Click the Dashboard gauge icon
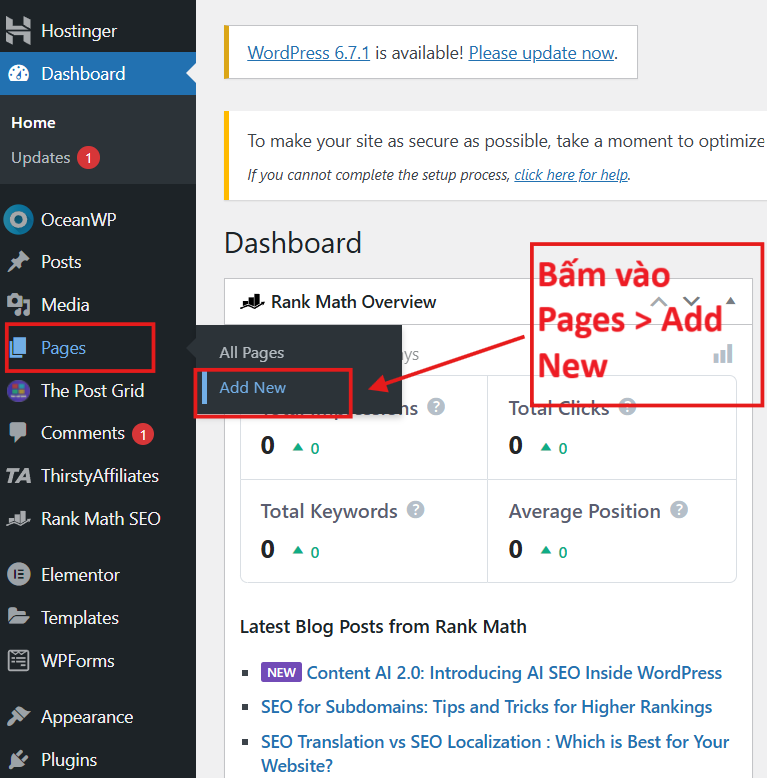The width and height of the screenshot is (767, 778). (19, 73)
